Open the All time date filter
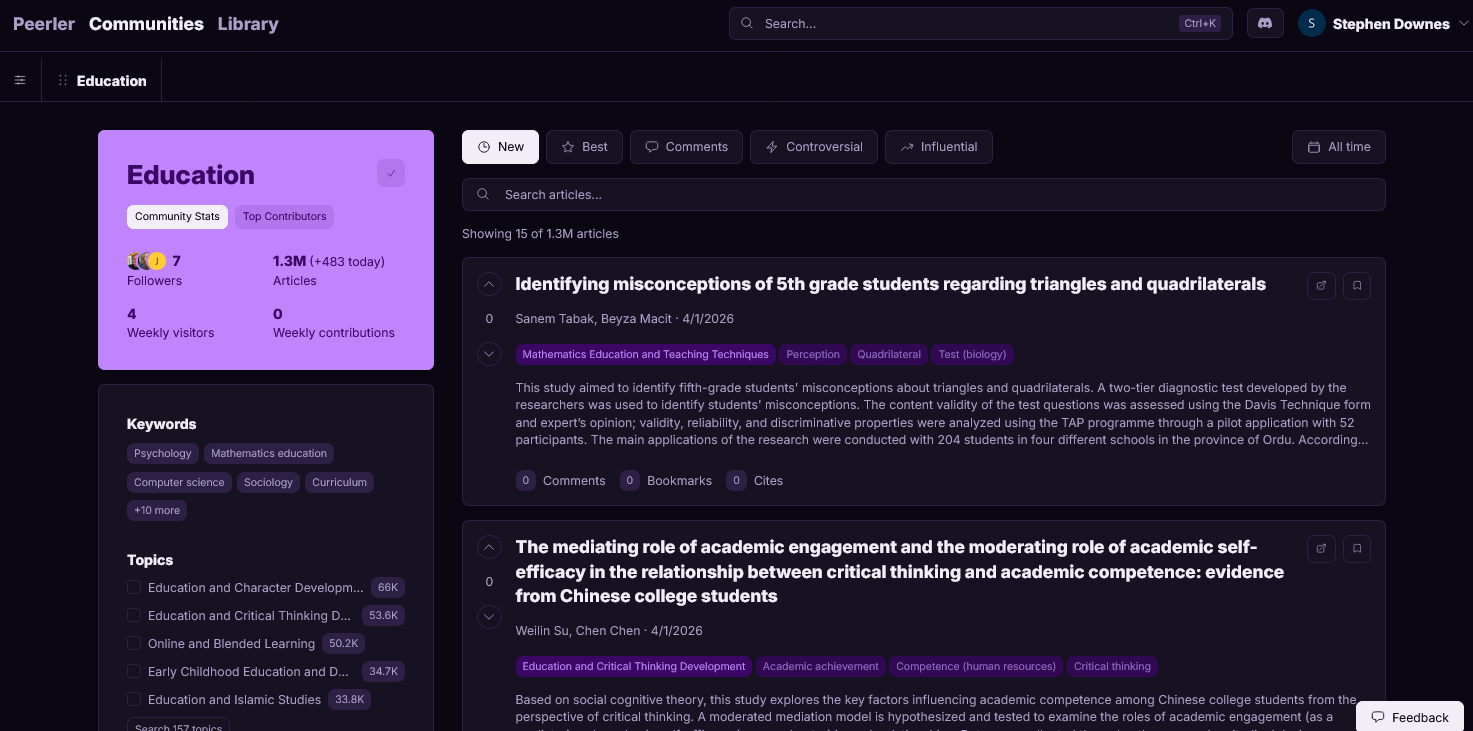The height and width of the screenshot is (731, 1473). 1338,147
